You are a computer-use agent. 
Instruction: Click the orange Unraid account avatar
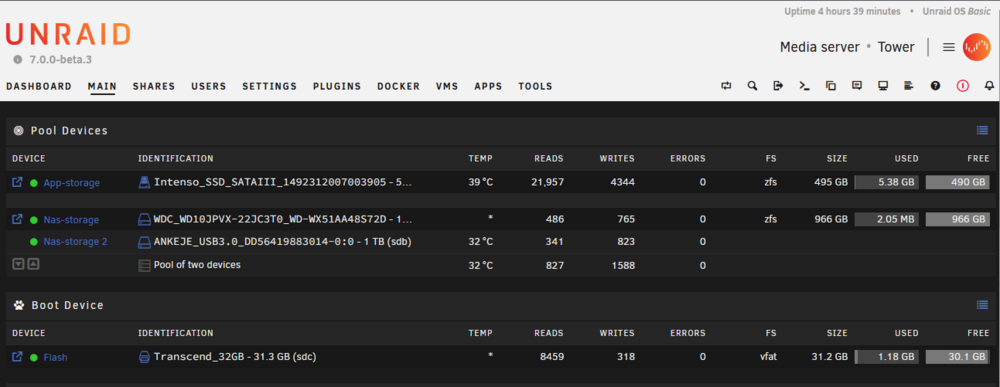[x=976, y=47]
